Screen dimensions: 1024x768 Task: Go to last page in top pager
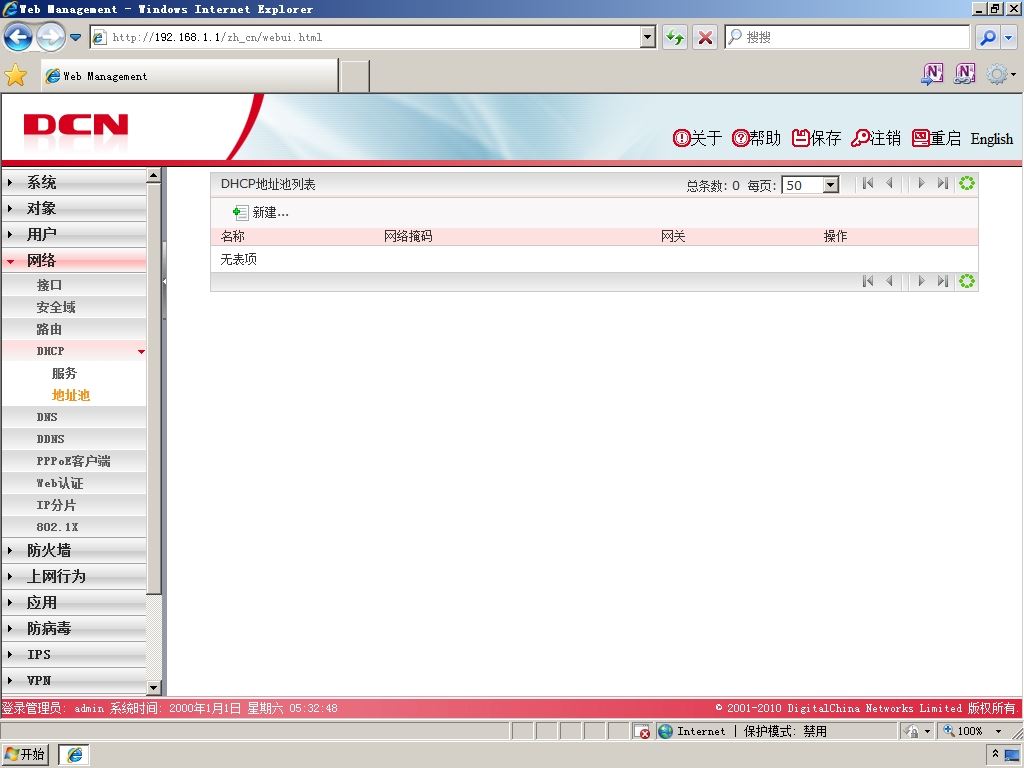942,184
